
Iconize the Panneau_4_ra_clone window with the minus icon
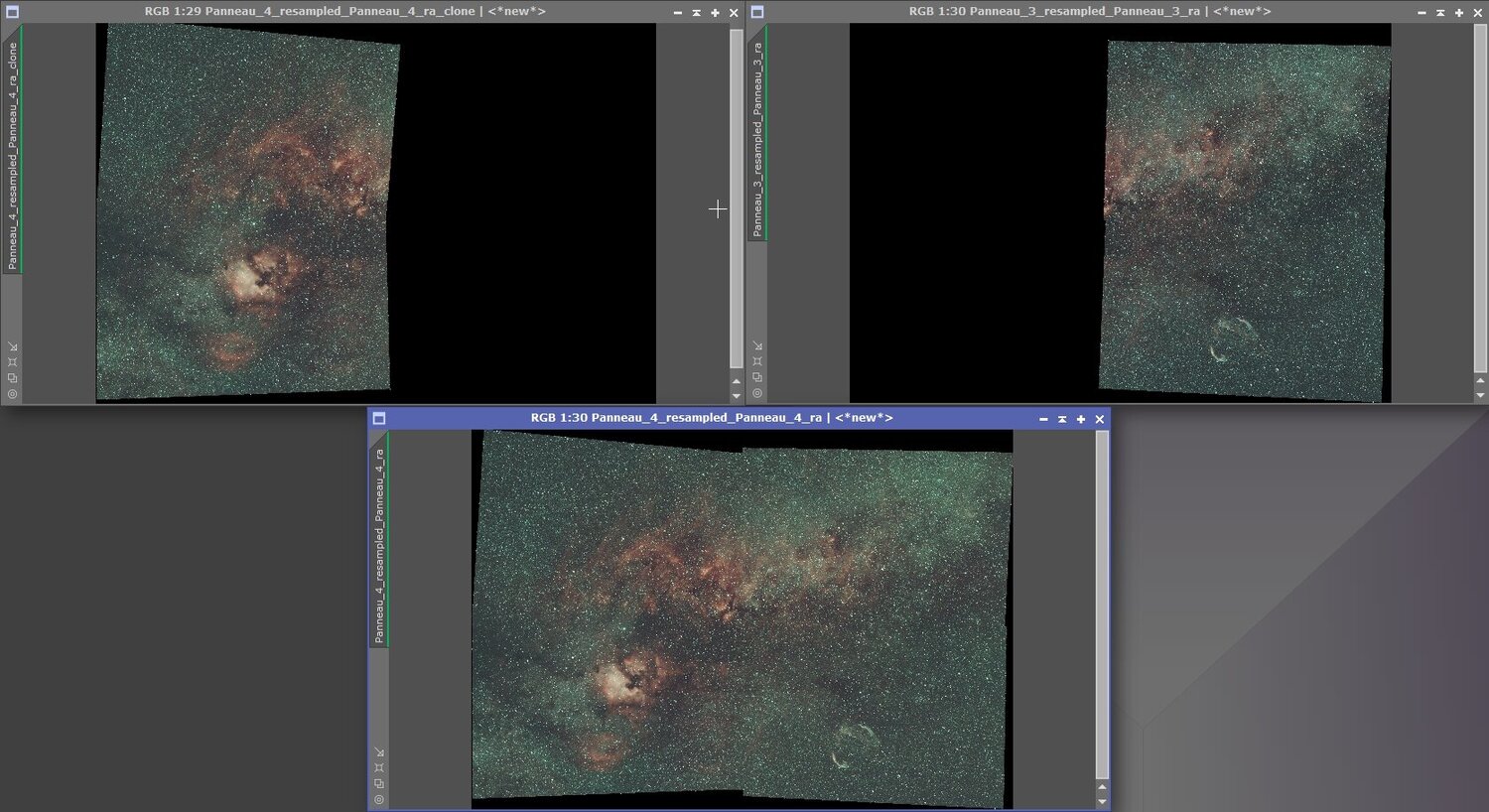678,13
